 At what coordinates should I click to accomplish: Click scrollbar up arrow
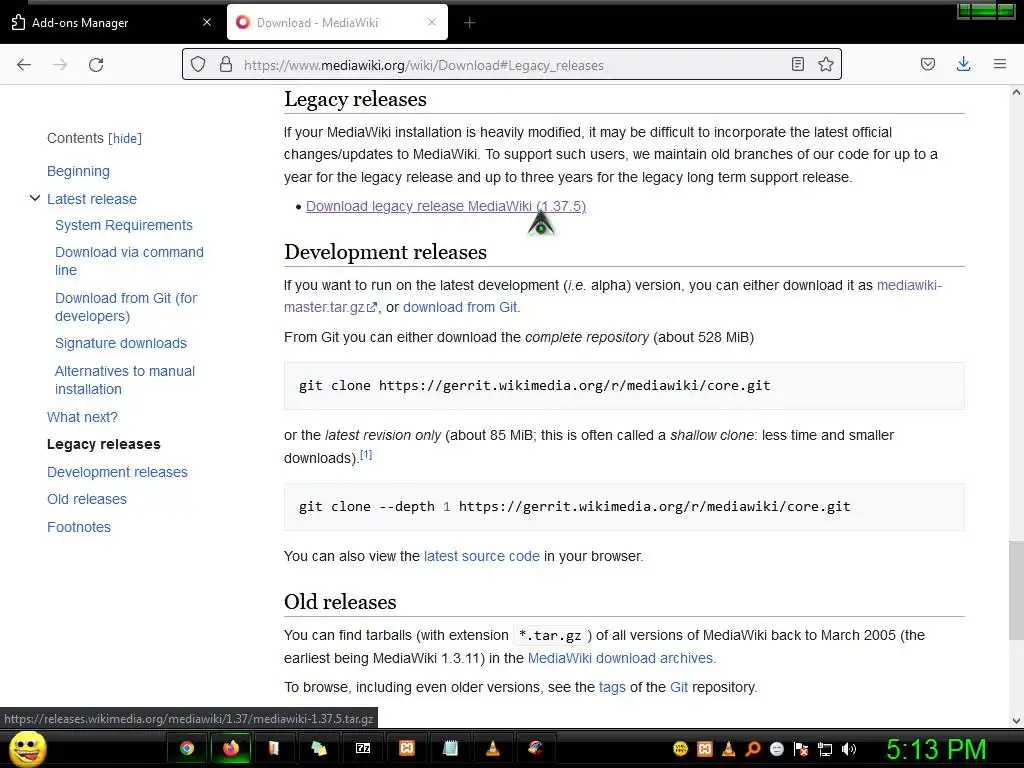click(1016, 93)
